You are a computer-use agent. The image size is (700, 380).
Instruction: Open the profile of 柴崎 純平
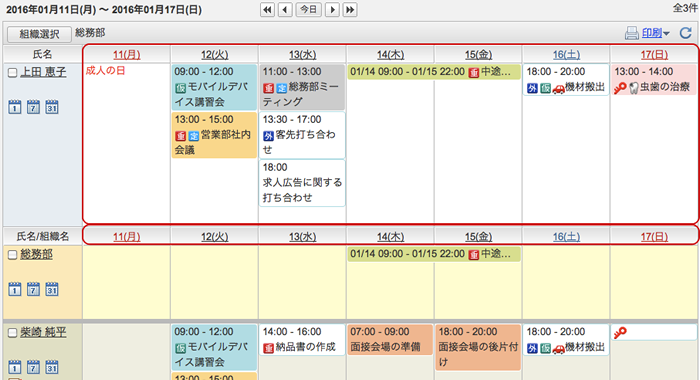[x=43, y=332]
